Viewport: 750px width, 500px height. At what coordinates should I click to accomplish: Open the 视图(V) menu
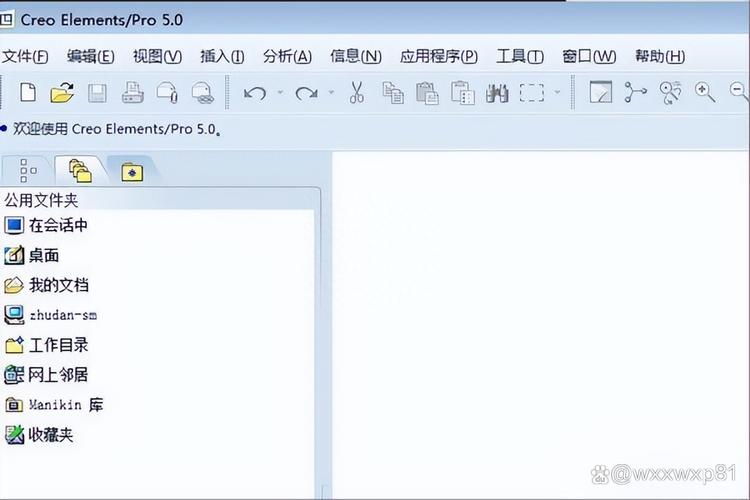point(157,56)
